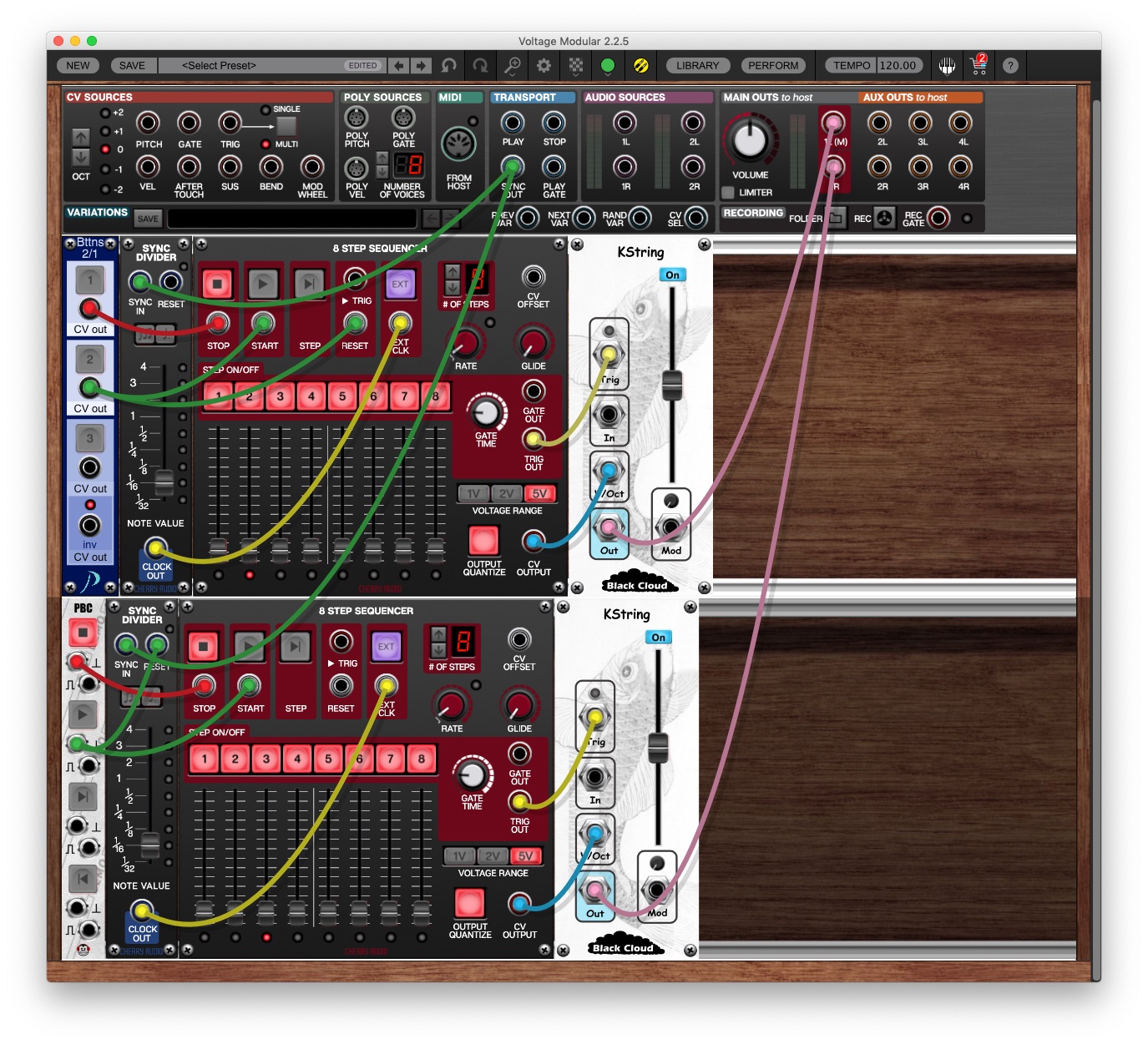This screenshot has height=1044, width=1148.
Task: Select 5V voltage range on top sequencer
Action: 539,493
